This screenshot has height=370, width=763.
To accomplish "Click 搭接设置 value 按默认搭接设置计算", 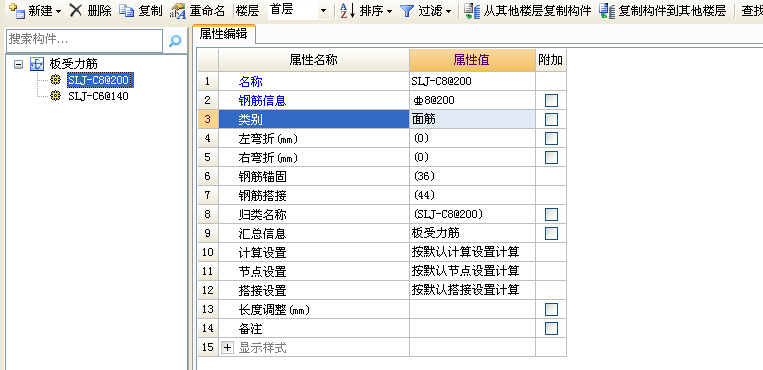I will point(472,290).
